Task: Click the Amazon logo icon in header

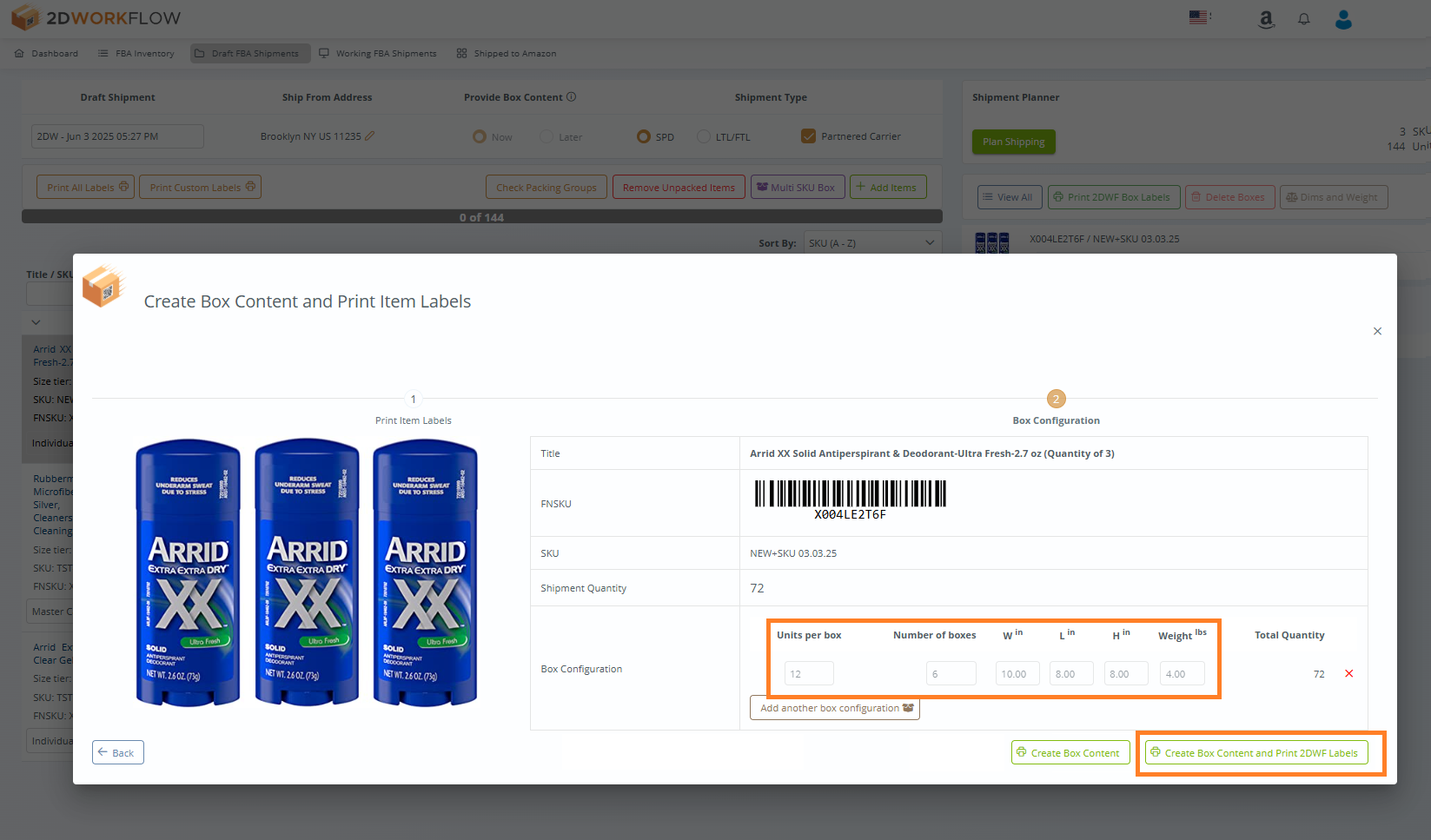Action: click(x=1266, y=19)
